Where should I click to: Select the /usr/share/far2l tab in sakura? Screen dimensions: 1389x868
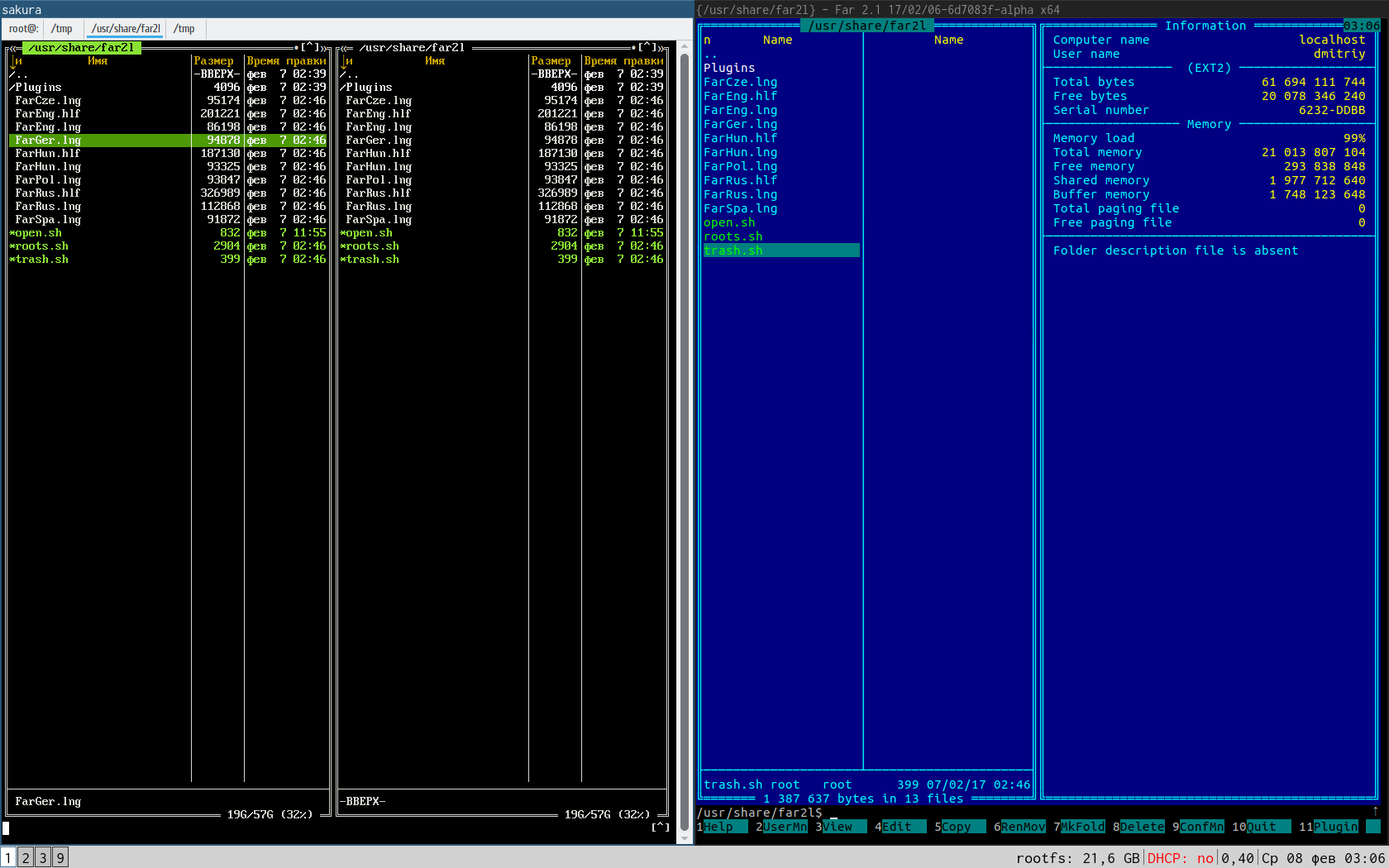point(126,29)
